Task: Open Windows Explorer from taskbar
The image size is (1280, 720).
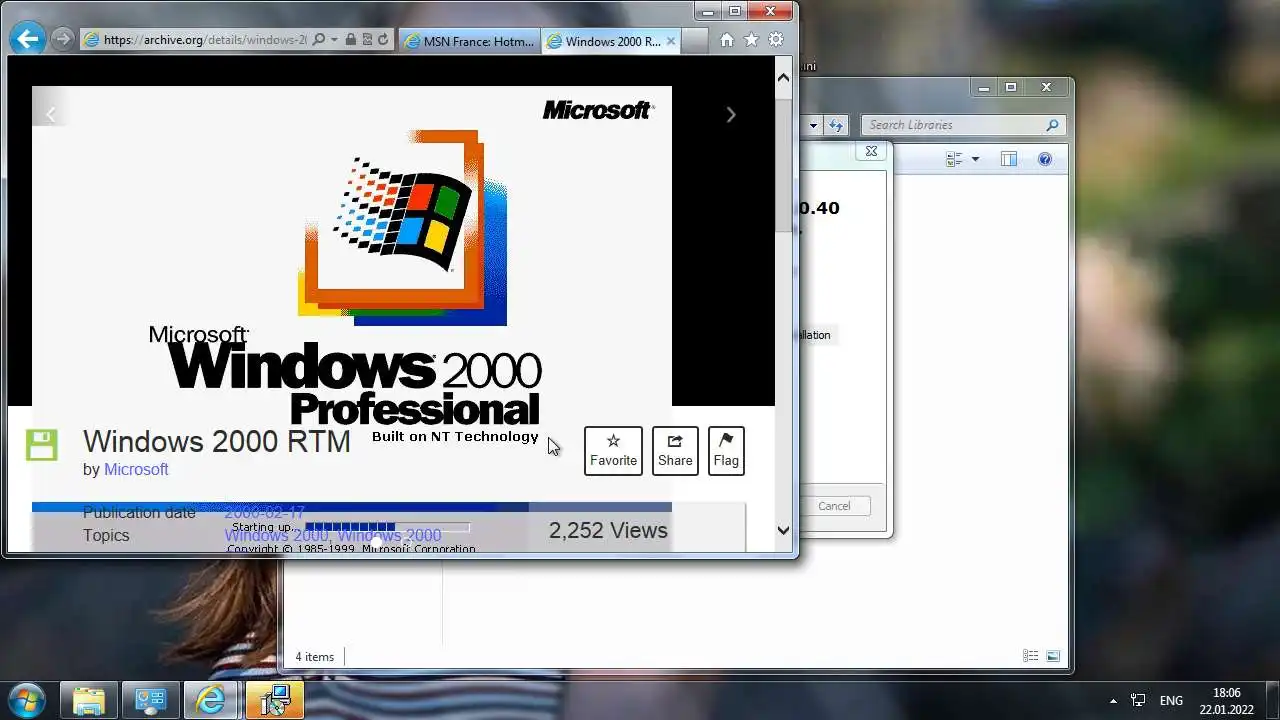Action: [x=89, y=701]
